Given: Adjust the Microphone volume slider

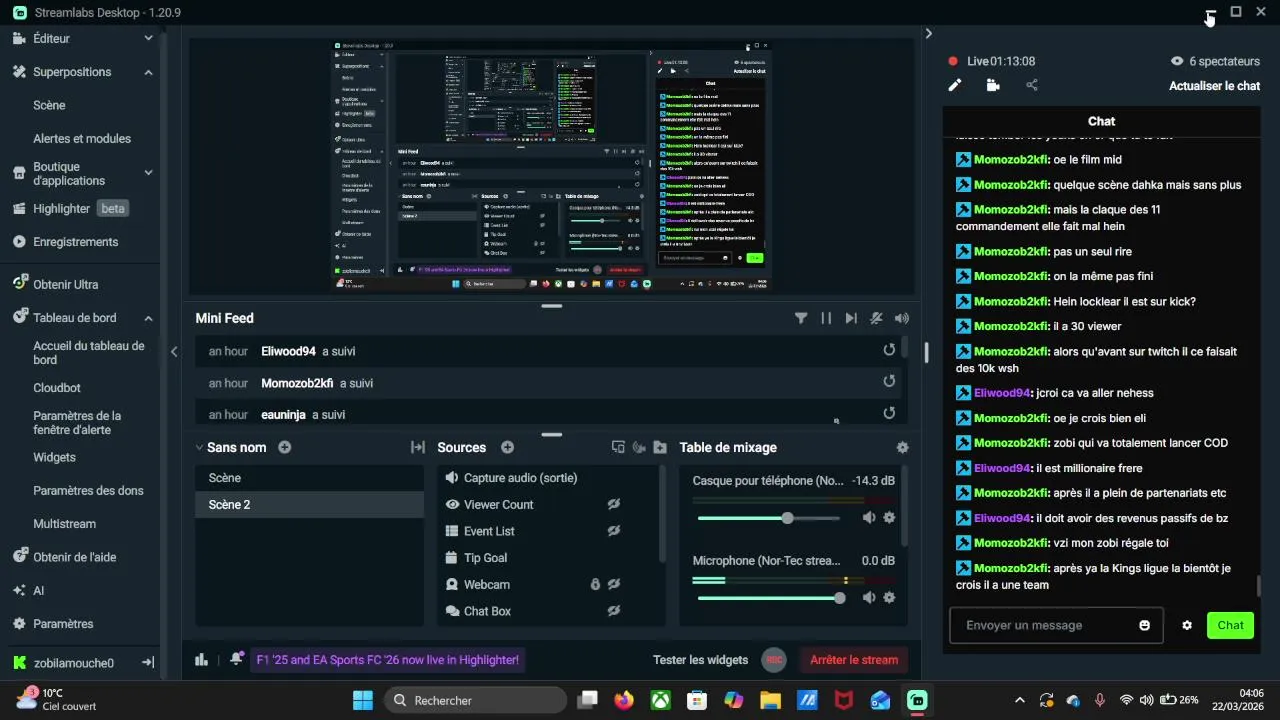Looking at the screenshot, I should (x=768, y=598).
